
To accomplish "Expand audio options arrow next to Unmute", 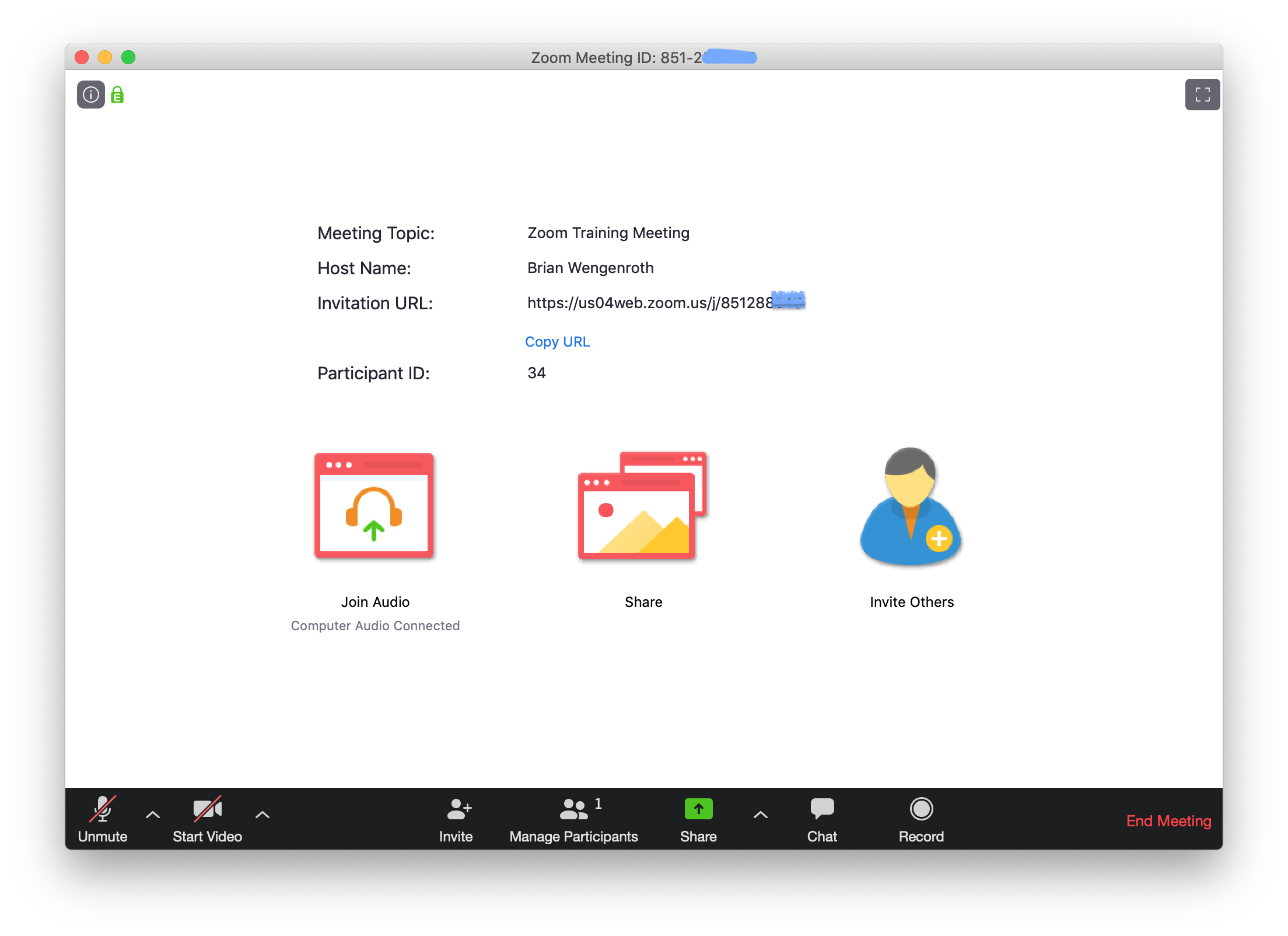I will coord(153,815).
